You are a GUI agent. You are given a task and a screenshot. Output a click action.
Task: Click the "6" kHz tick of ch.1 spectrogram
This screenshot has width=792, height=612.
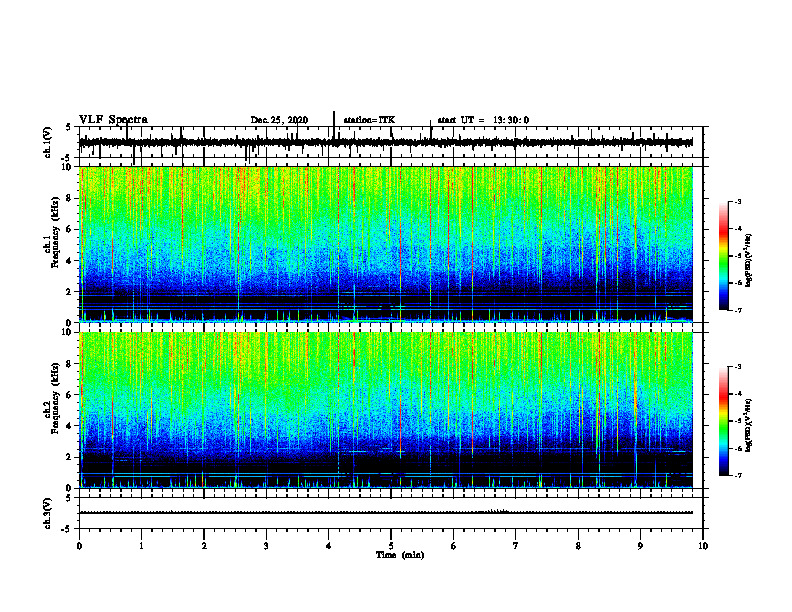tap(70, 229)
